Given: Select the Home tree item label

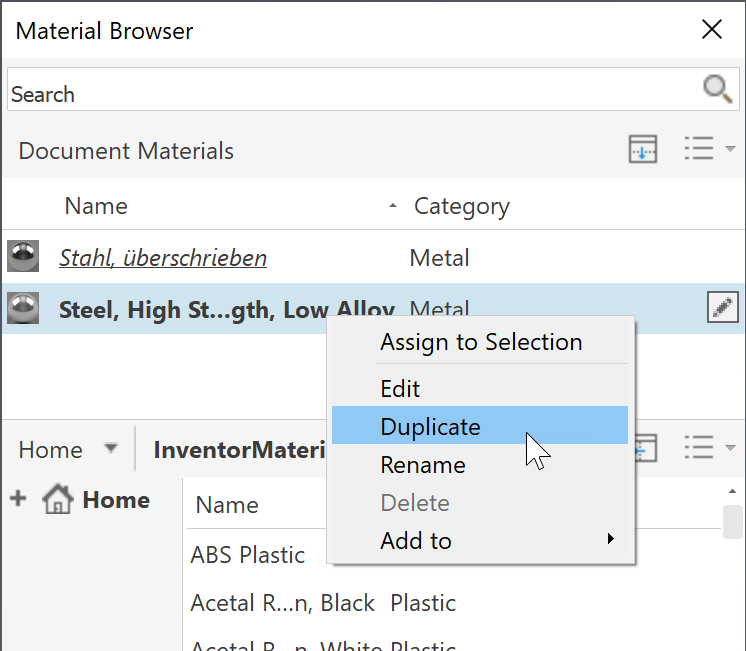Looking at the screenshot, I should click(x=116, y=500).
